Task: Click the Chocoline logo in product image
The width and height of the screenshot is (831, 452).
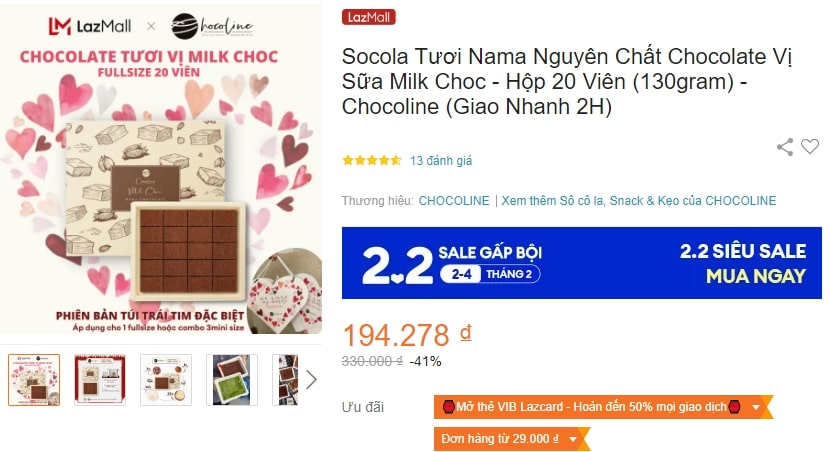Action: coord(212,26)
